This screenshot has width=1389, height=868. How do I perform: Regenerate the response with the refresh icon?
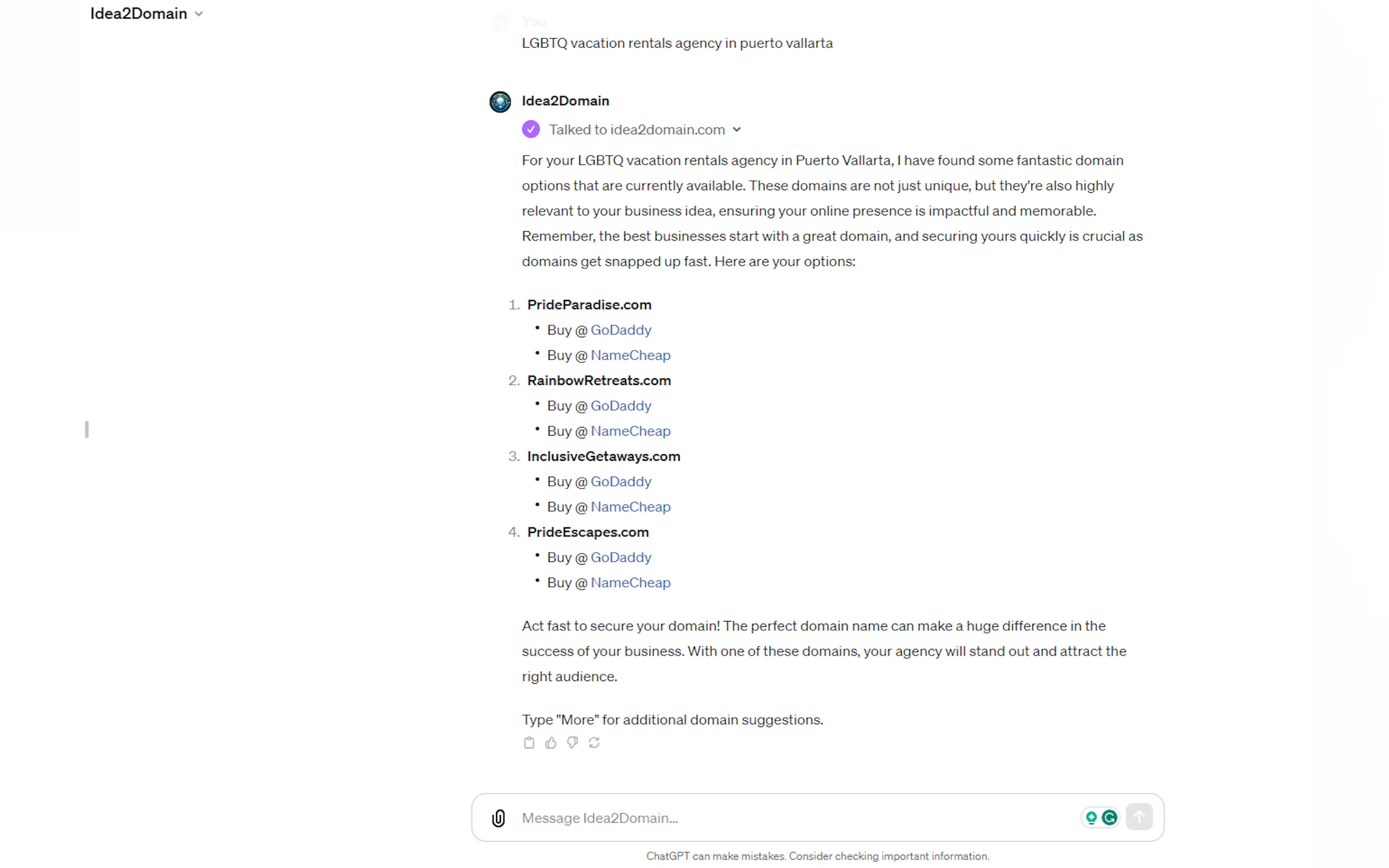(594, 743)
